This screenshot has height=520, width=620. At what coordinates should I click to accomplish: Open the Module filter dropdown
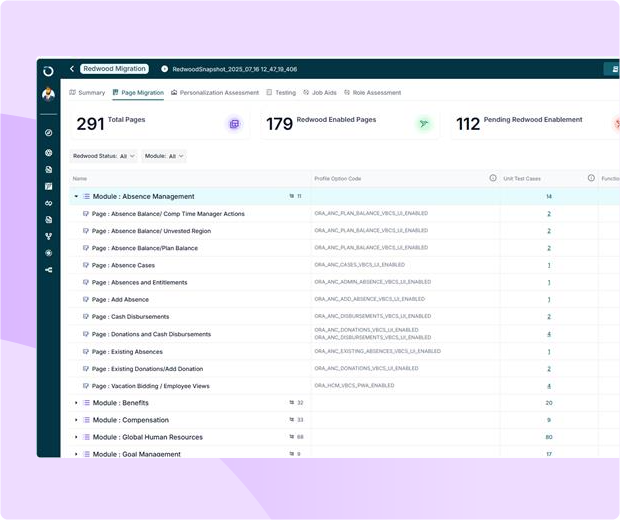(x=165, y=156)
